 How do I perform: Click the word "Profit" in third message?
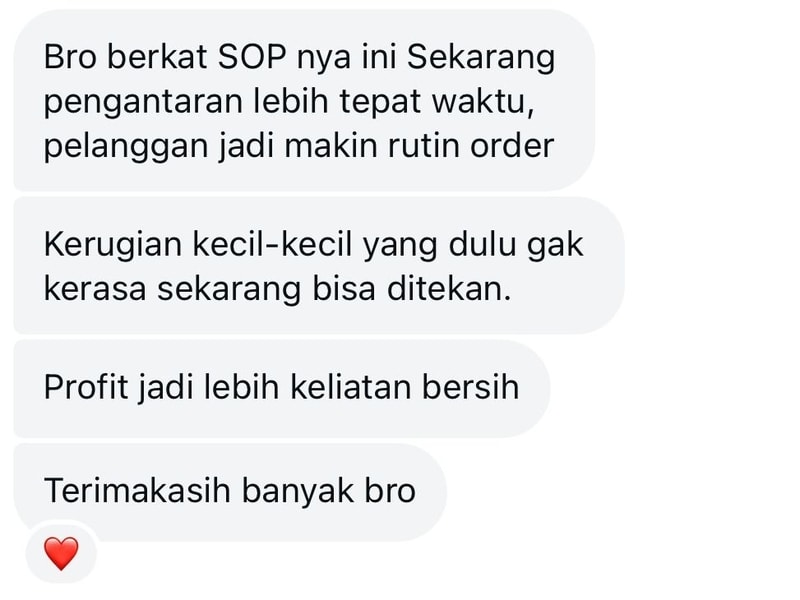86,387
